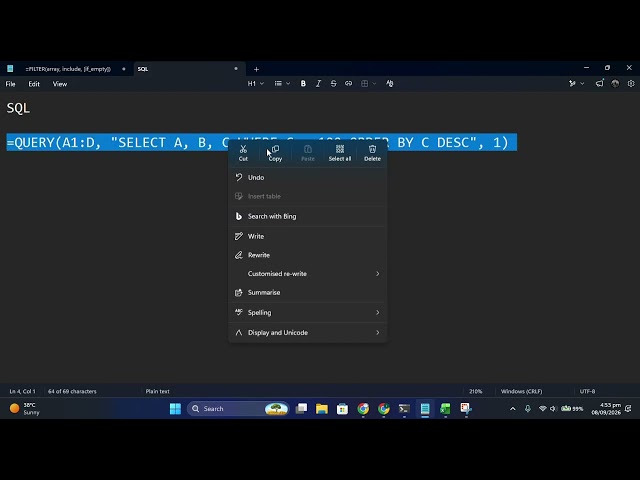Screen dimensions: 640x480
Task: Toggle strikethrough formatting
Action: pyautogui.click(x=333, y=84)
